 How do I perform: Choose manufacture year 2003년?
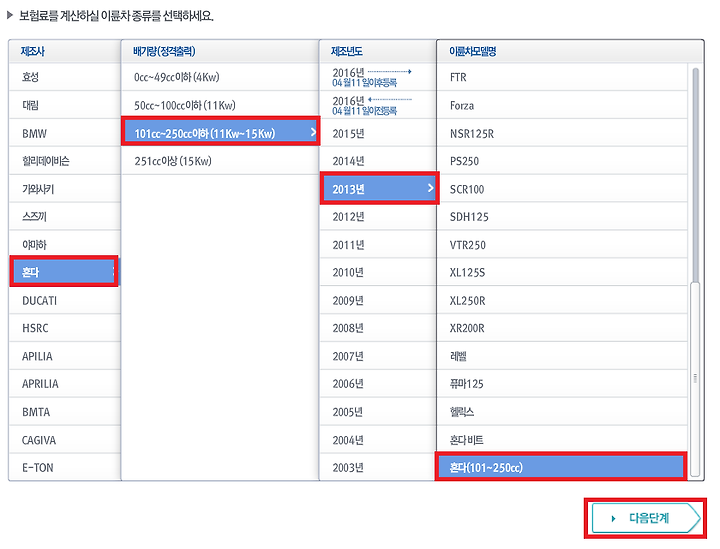click(378, 467)
